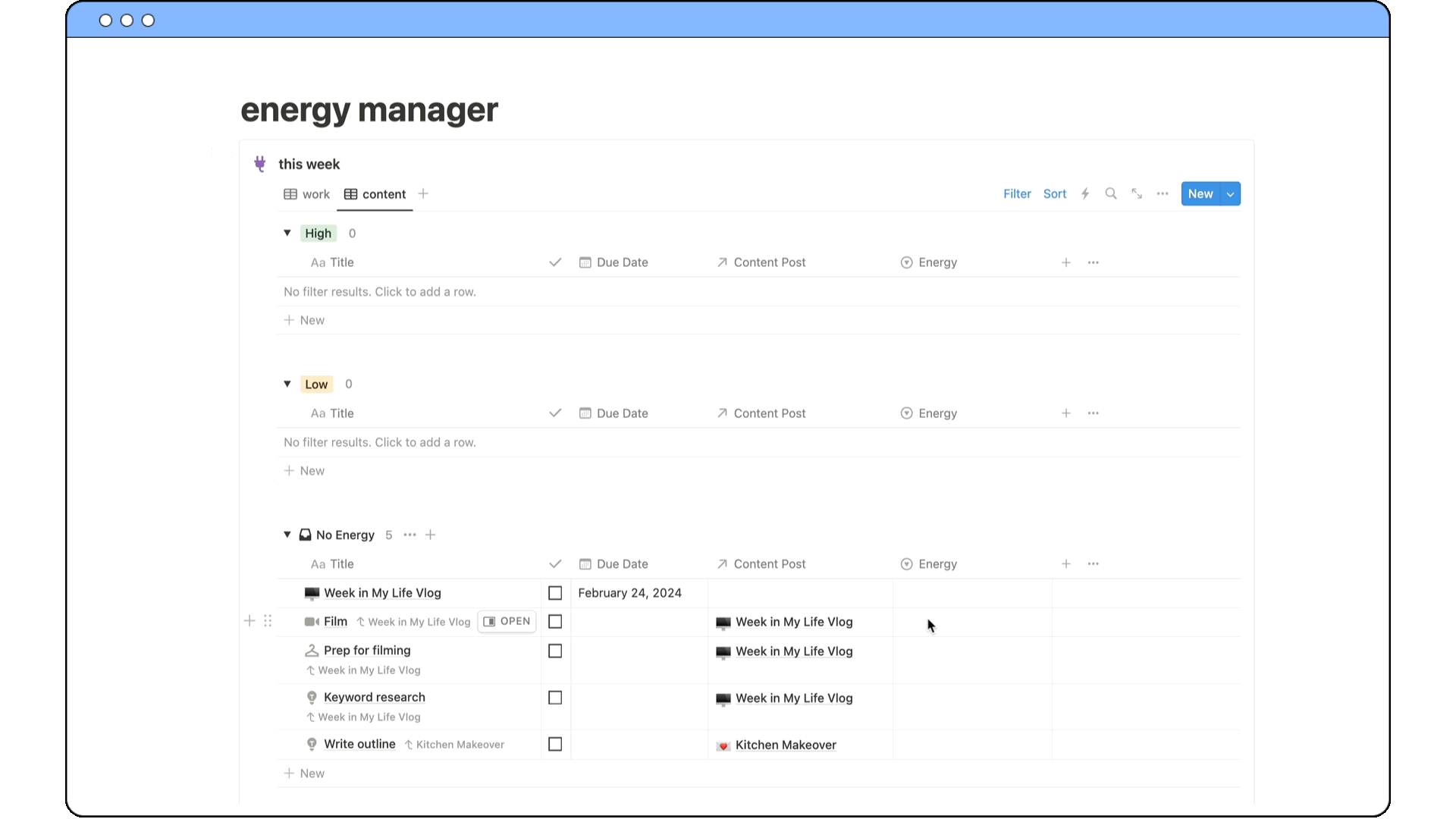Image resolution: width=1456 pixels, height=819 pixels.
Task: Click the checkmark column header in the Low group
Action: (555, 413)
